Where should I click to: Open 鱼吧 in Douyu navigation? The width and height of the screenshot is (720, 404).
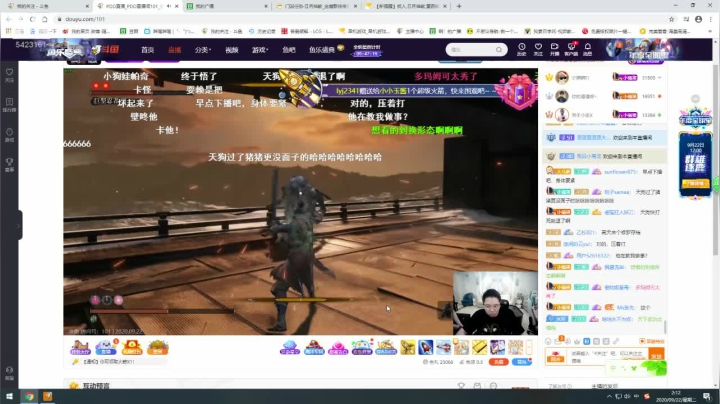(x=289, y=50)
